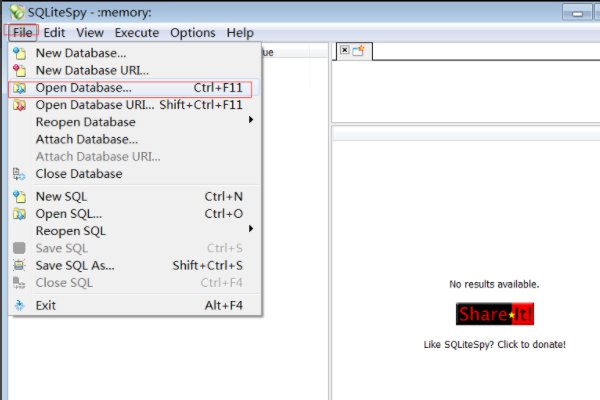Viewport: 600px width, 400px height.
Task: Click the Open Database folder icon
Action: [19, 88]
